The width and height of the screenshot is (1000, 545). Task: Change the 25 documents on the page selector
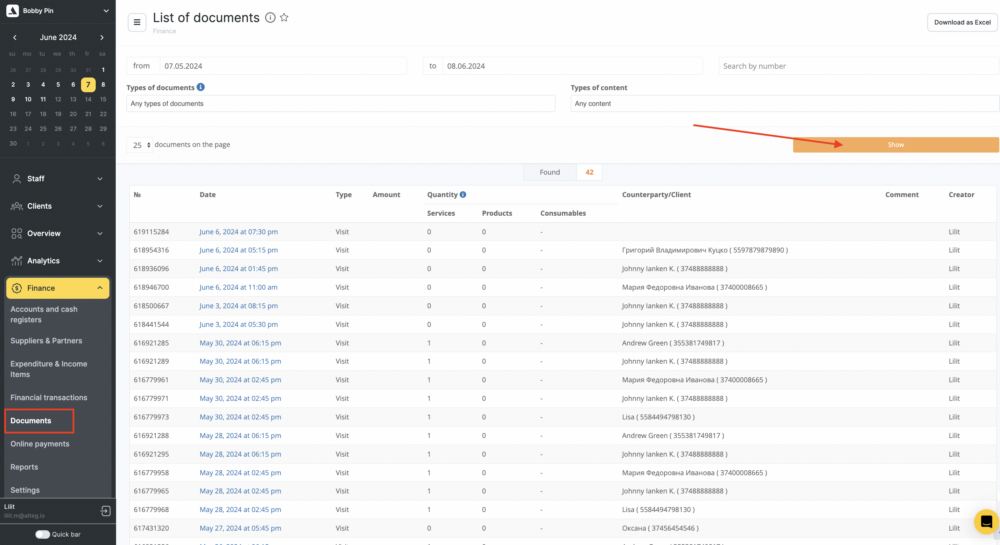tap(139, 145)
